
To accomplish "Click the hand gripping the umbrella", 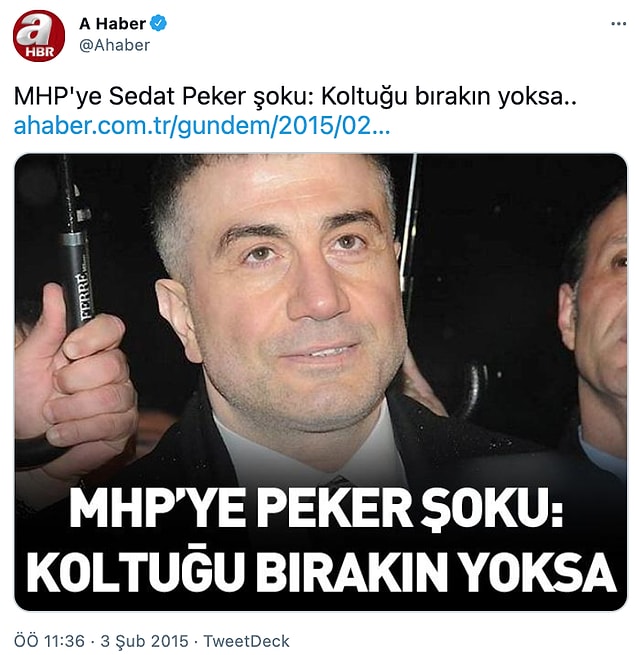I will (75, 378).
